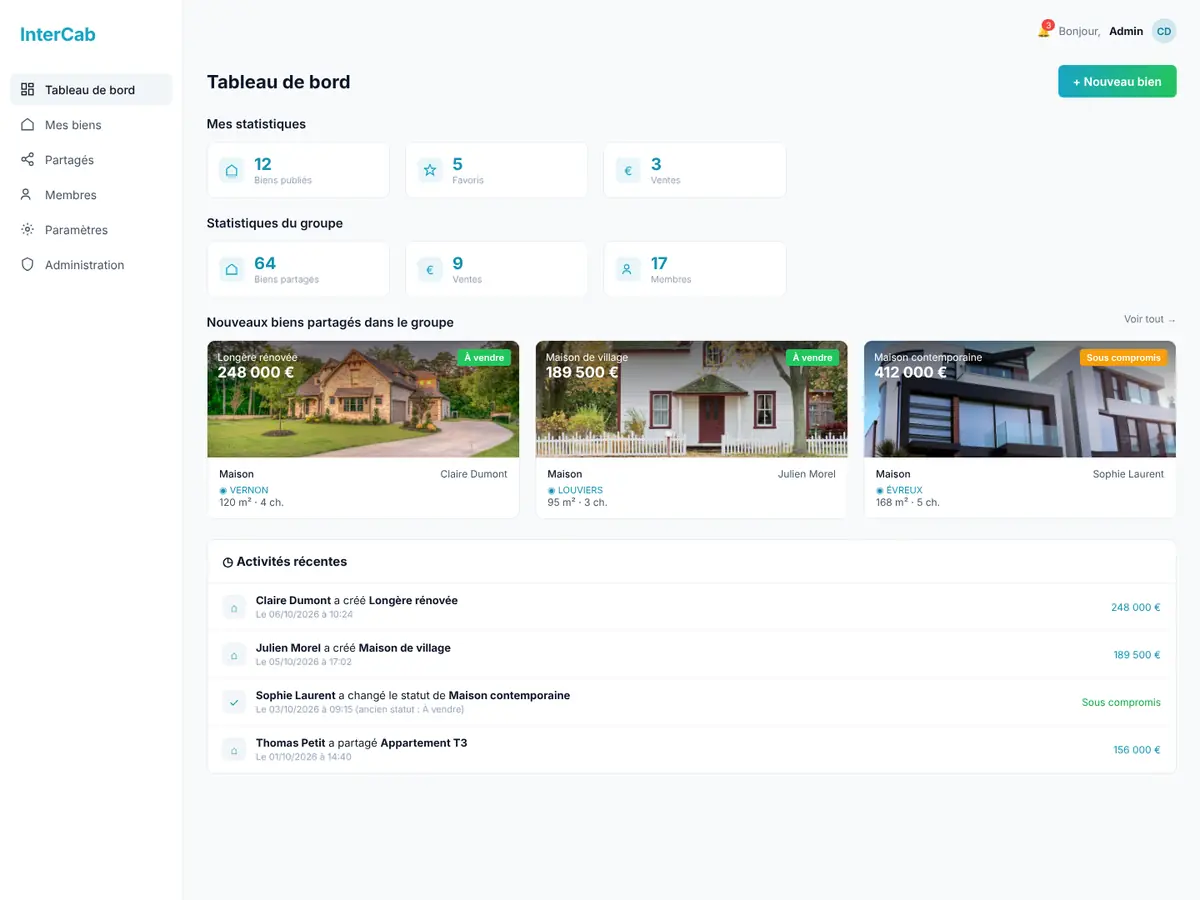Click the + Nouveau bien button
The image size is (1200, 900).
tap(1117, 82)
